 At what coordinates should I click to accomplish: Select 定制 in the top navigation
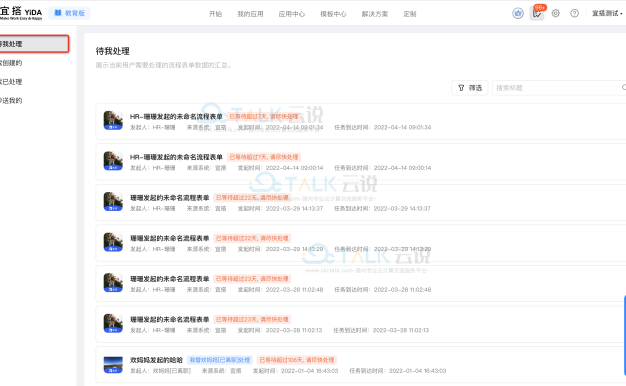(x=410, y=14)
